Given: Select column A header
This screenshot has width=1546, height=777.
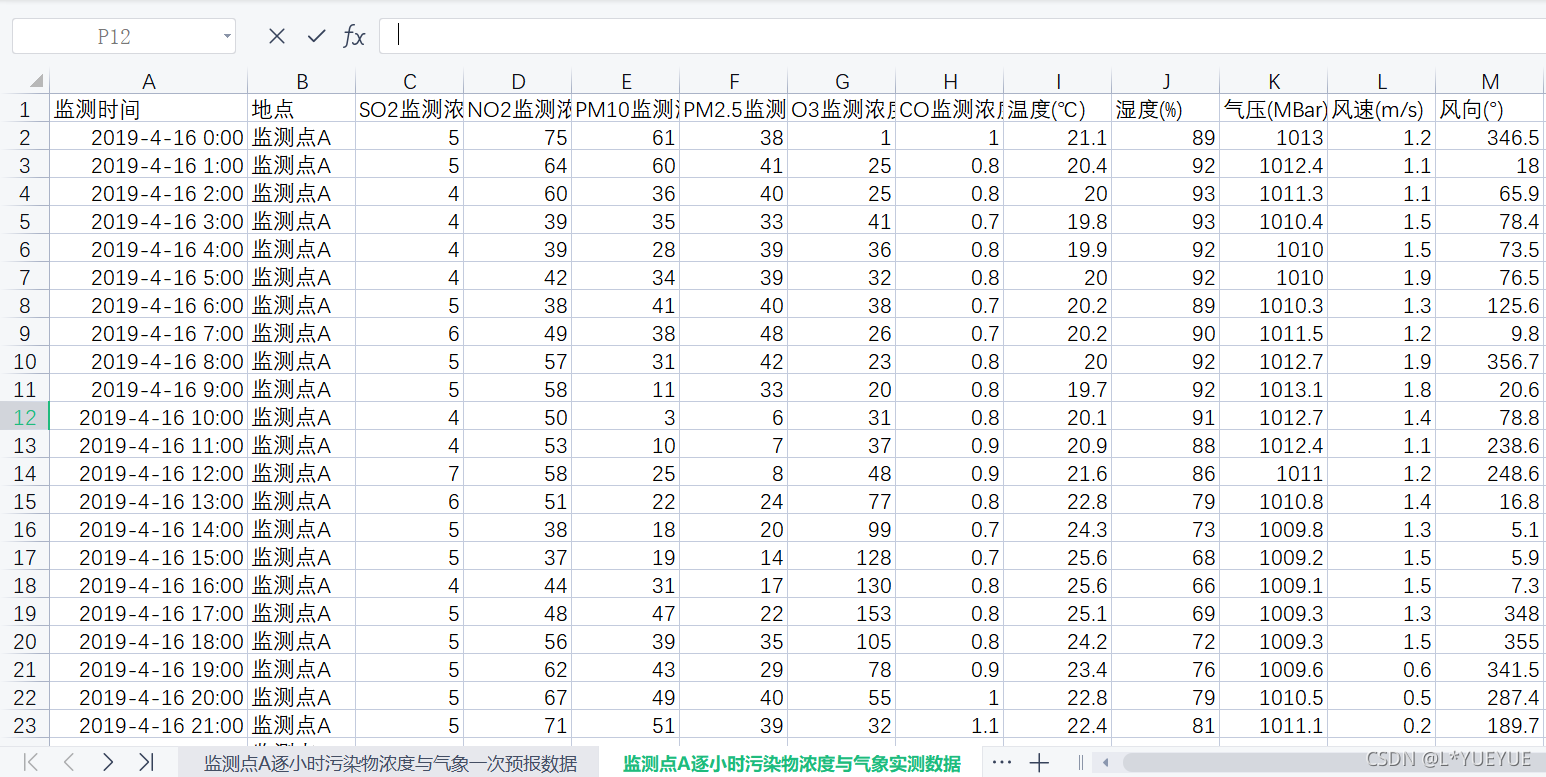Looking at the screenshot, I should coord(149,82).
